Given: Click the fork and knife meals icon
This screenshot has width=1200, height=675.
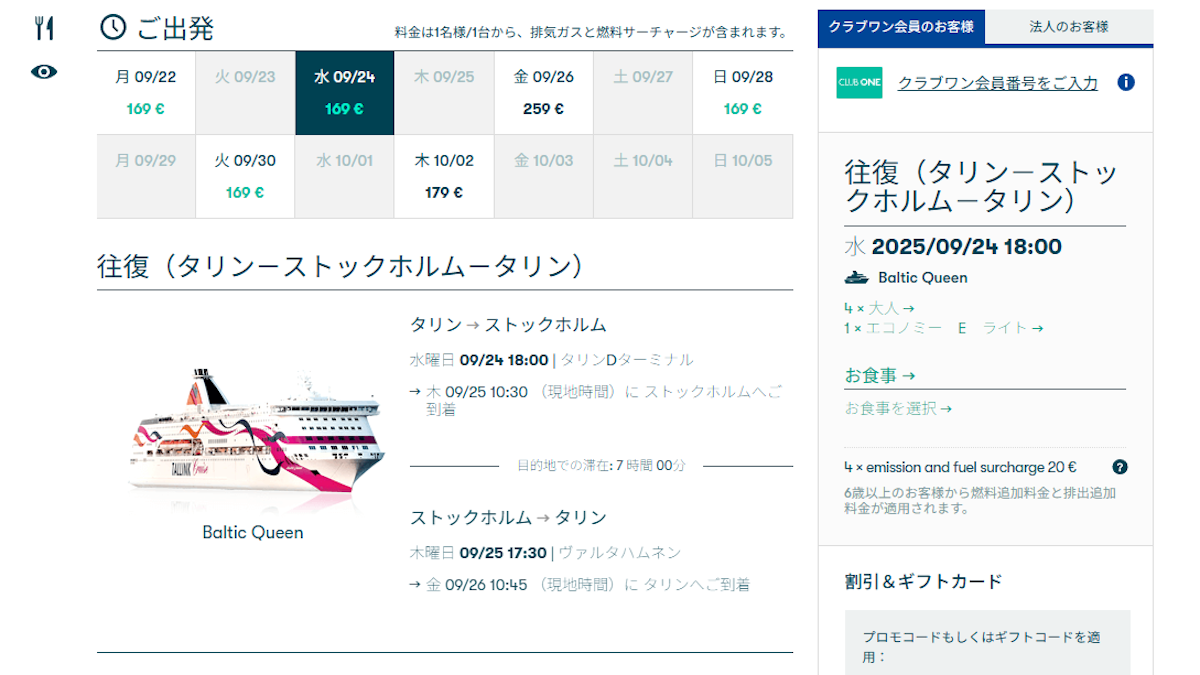Looking at the screenshot, I should (43, 28).
